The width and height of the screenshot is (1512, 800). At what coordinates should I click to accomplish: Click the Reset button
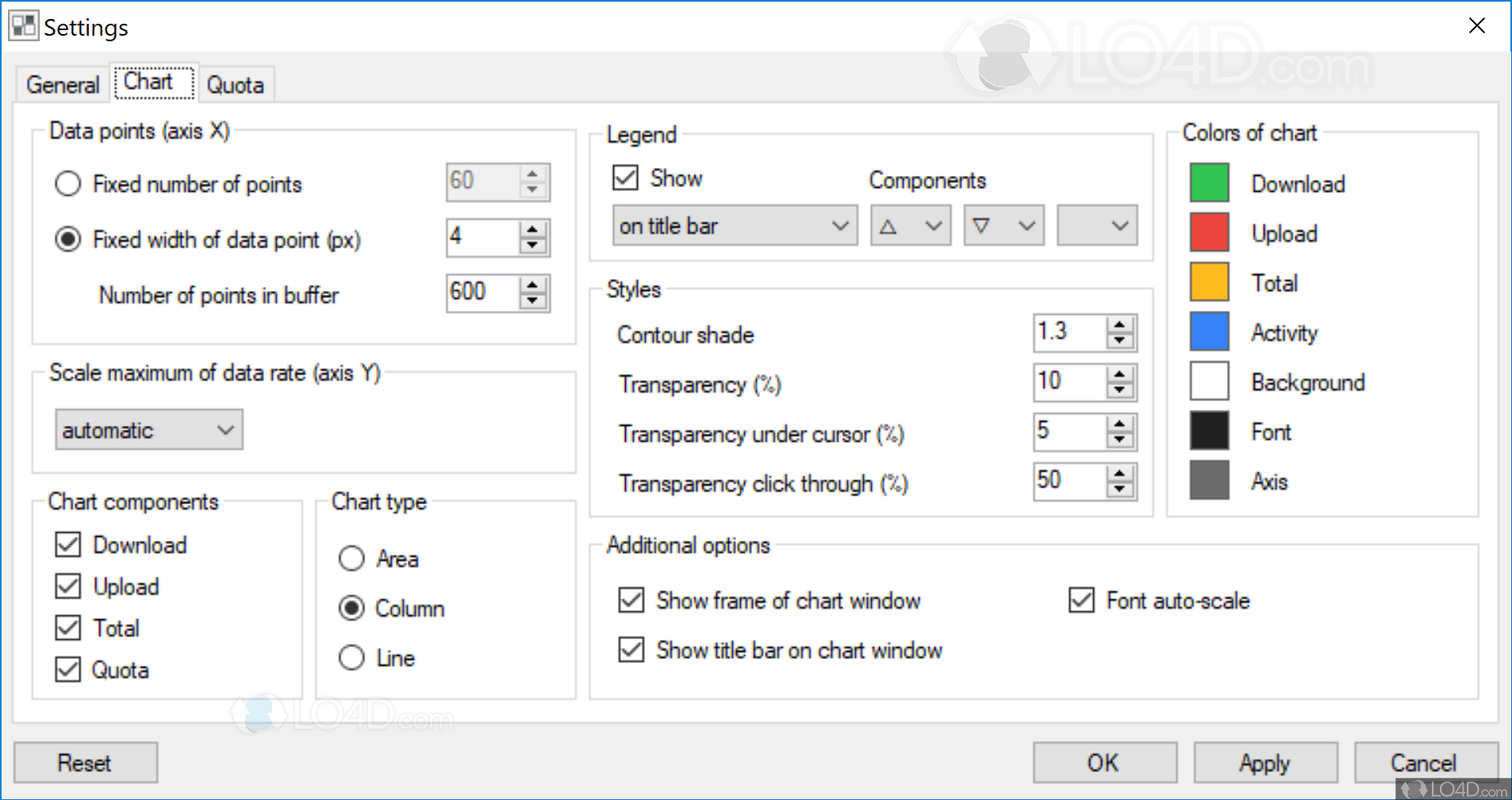pos(85,762)
